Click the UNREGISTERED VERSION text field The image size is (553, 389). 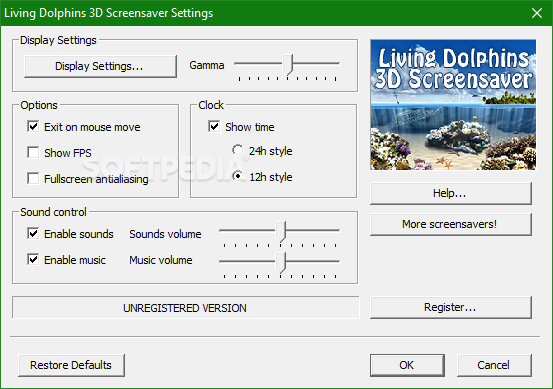click(186, 308)
